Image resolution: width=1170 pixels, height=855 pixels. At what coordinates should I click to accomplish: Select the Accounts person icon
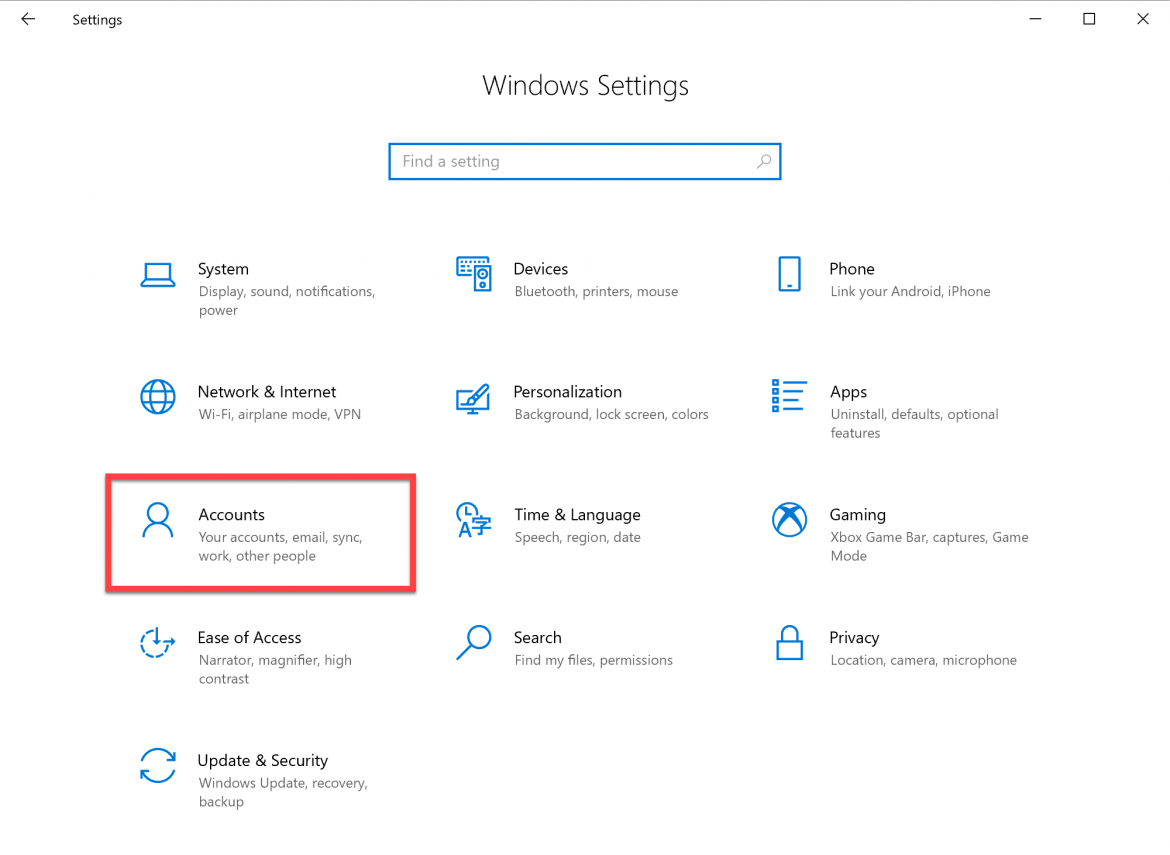point(158,520)
